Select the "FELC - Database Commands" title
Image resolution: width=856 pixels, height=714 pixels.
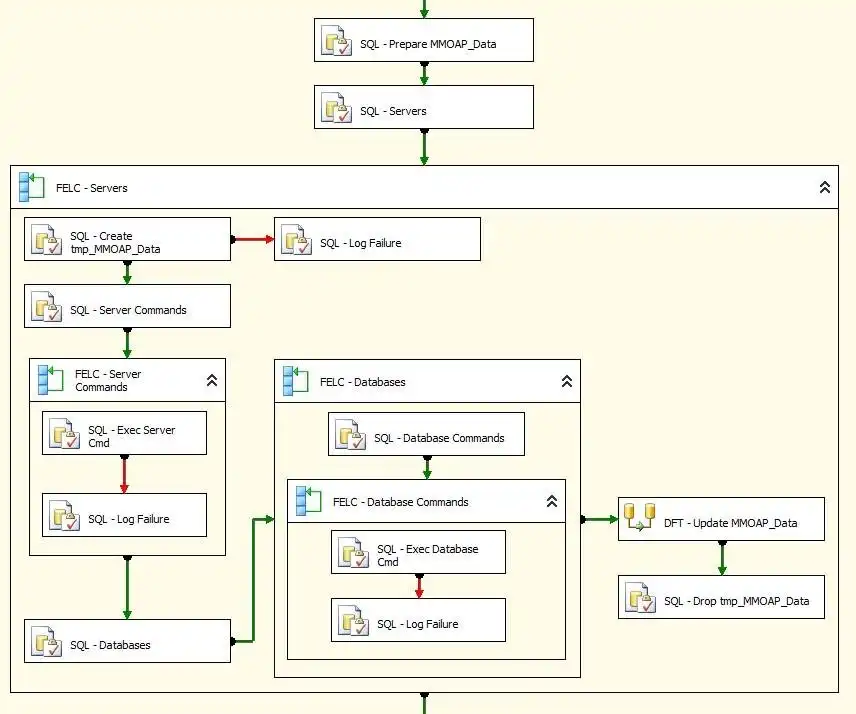pos(401,502)
